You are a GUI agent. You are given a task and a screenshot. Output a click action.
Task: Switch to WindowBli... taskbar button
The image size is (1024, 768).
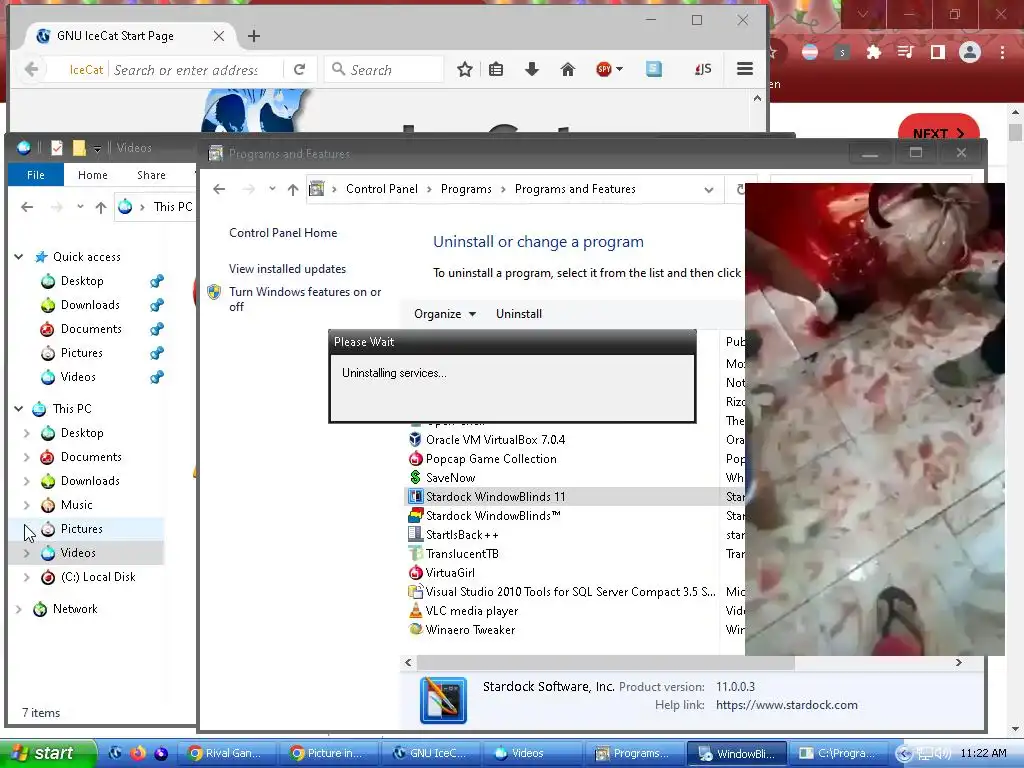pos(735,753)
